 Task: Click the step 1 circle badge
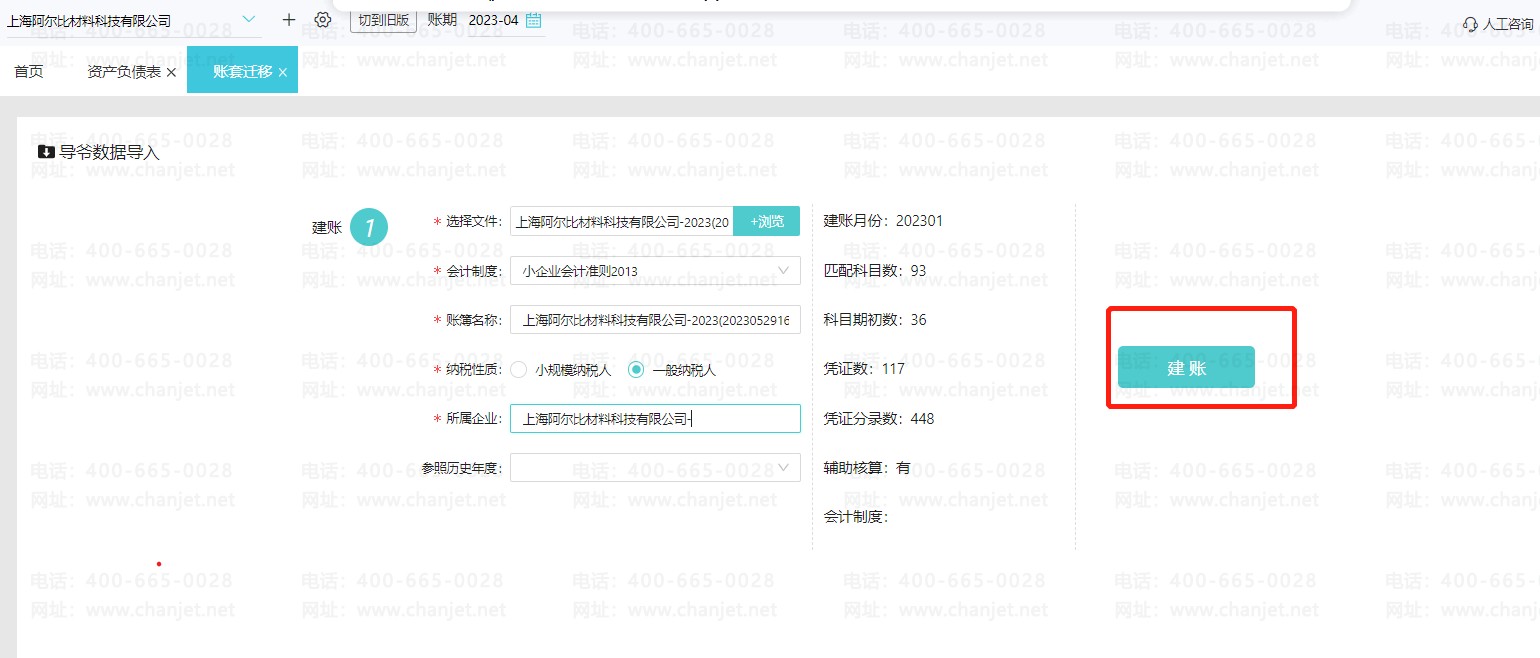click(369, 227)
